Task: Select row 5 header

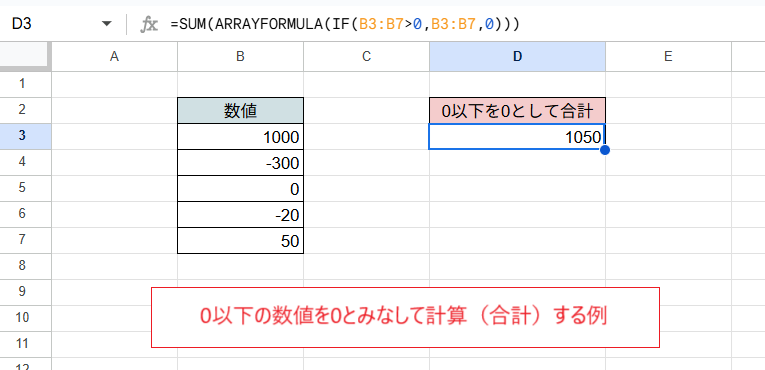Action: pyautogui.click(x=25, y=188)
